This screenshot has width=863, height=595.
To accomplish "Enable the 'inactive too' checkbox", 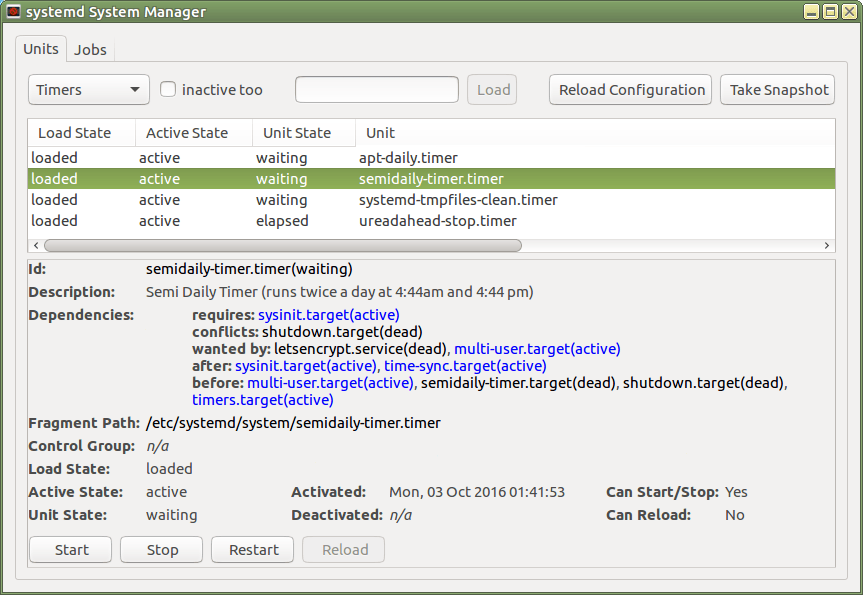I will click(x=168, y=89).
